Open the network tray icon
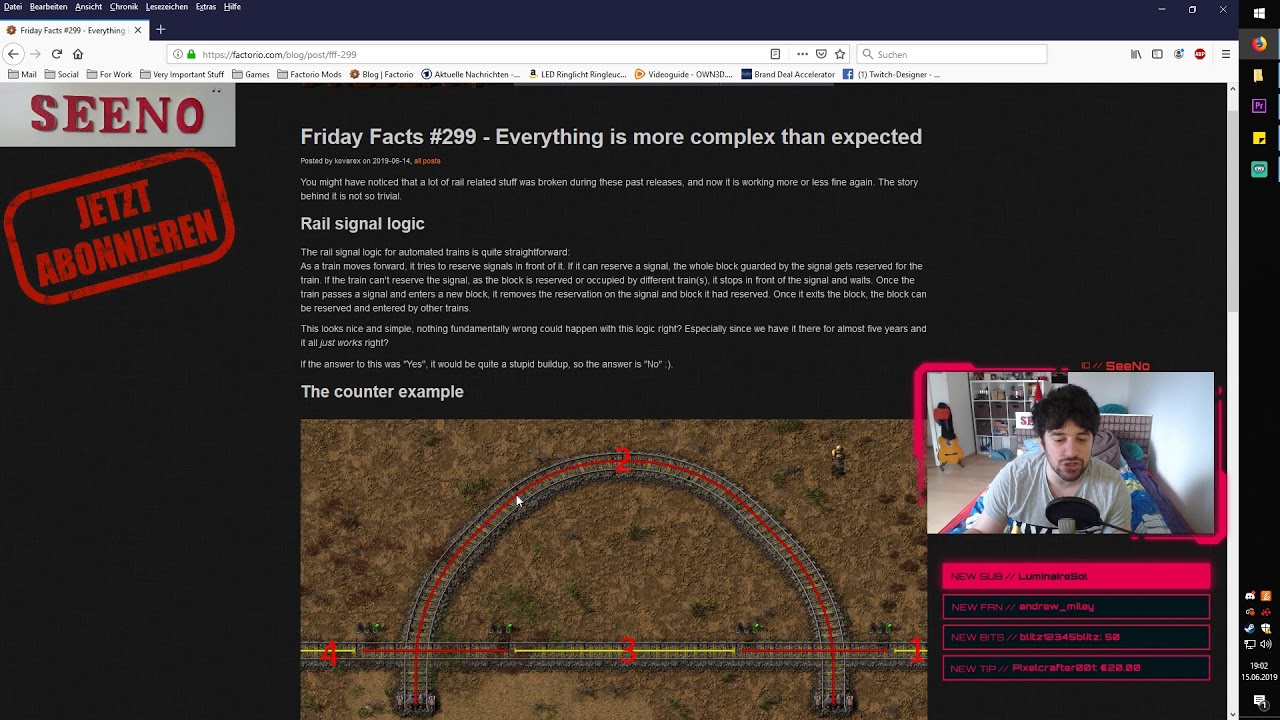1280x720 pixels. coord(1250,645)
